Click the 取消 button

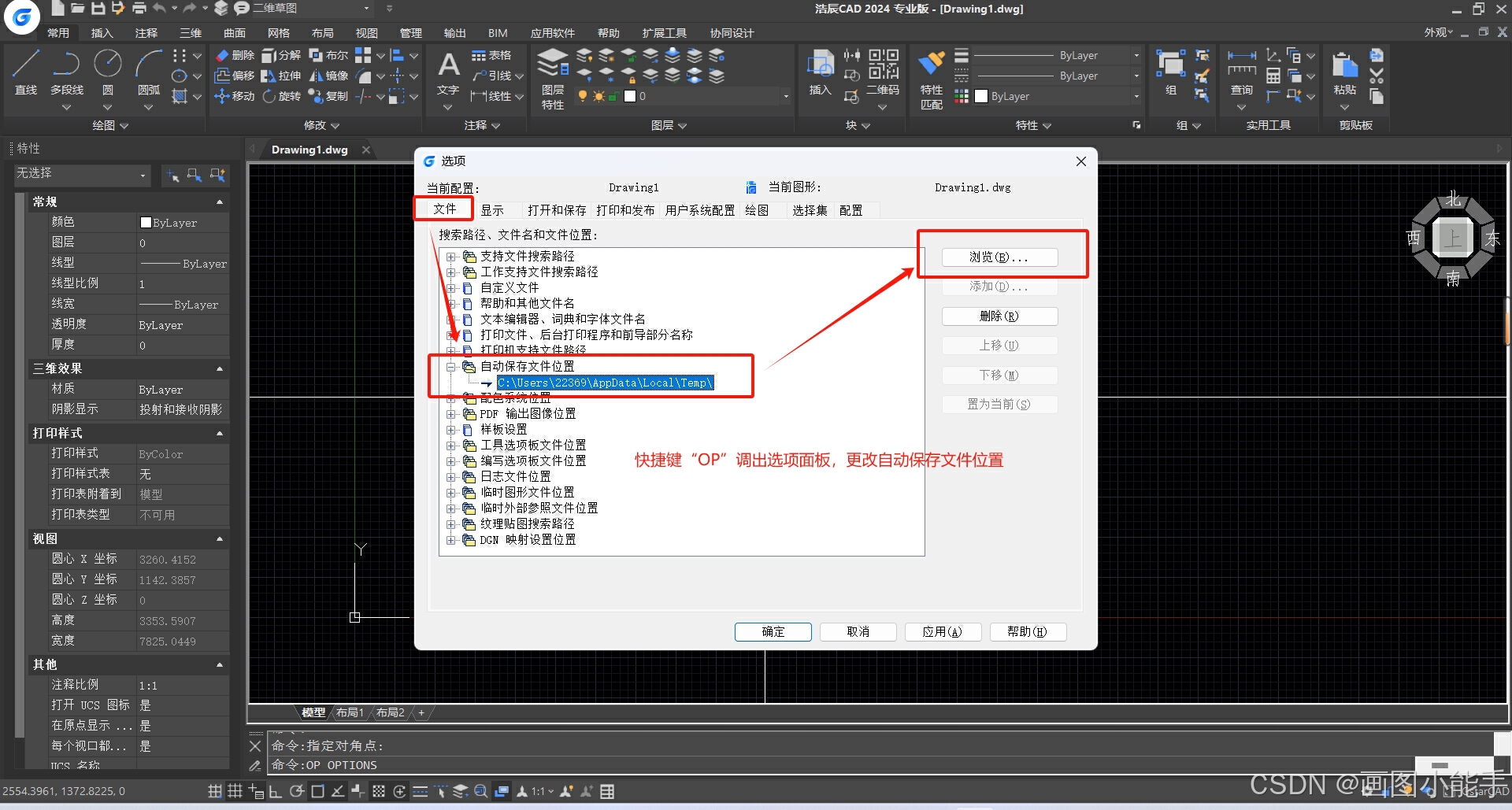[x=858, y=632]
